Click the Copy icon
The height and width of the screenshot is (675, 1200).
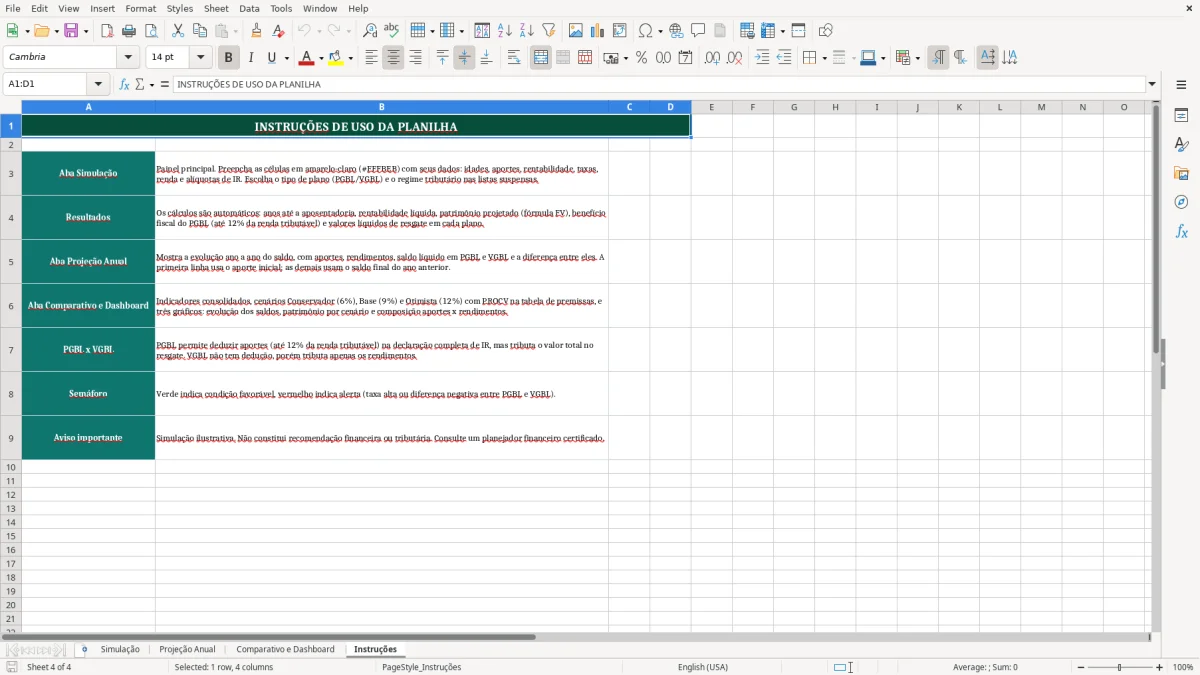(200, 31)
